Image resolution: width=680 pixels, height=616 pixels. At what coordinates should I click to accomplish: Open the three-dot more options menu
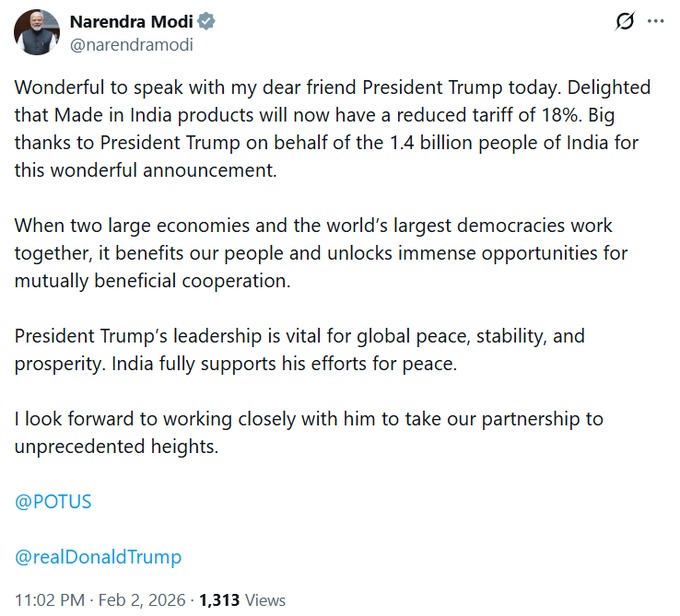tap(654, 22)
